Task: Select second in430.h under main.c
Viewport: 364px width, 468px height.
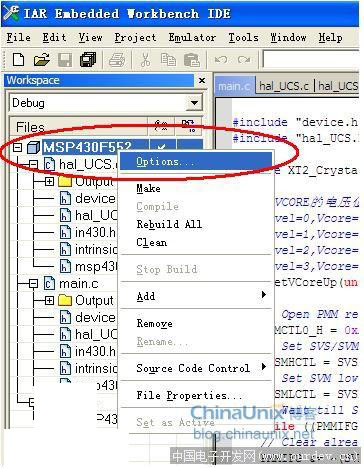Action: (95, 351)
